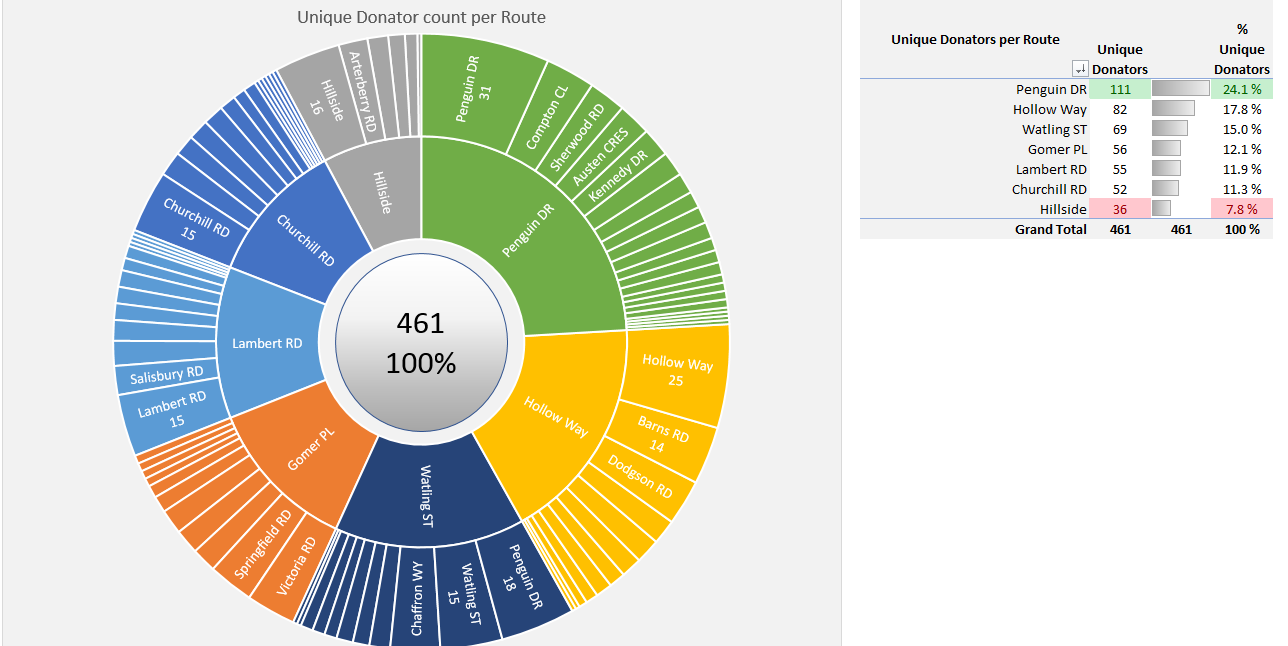The width and height of the screenshot is (1288, 646).
Task: Select the navy Watling ST inner ring segment
Action: (426, 495)
